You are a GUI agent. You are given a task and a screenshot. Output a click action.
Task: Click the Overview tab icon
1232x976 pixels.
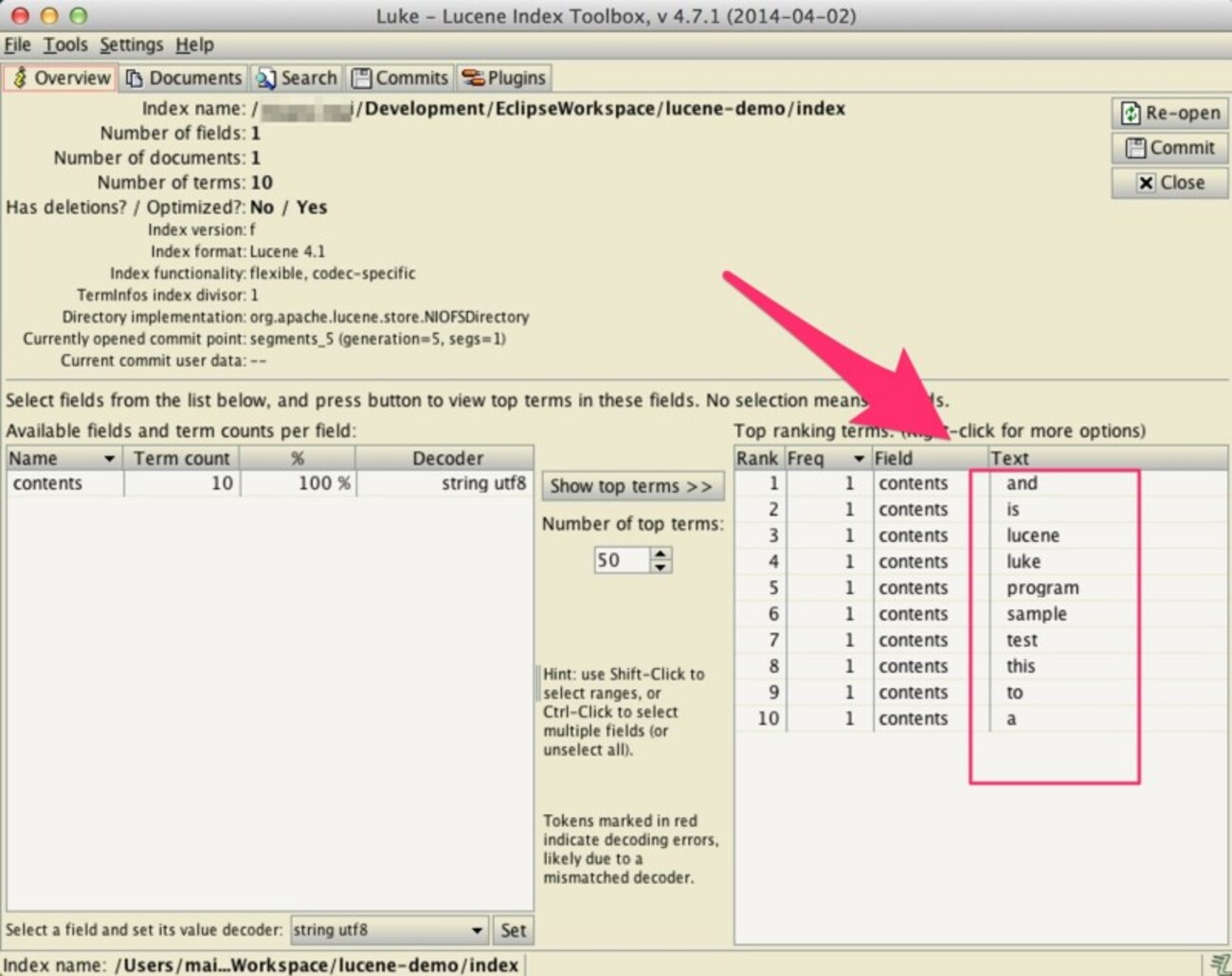[x=20, y=78]
